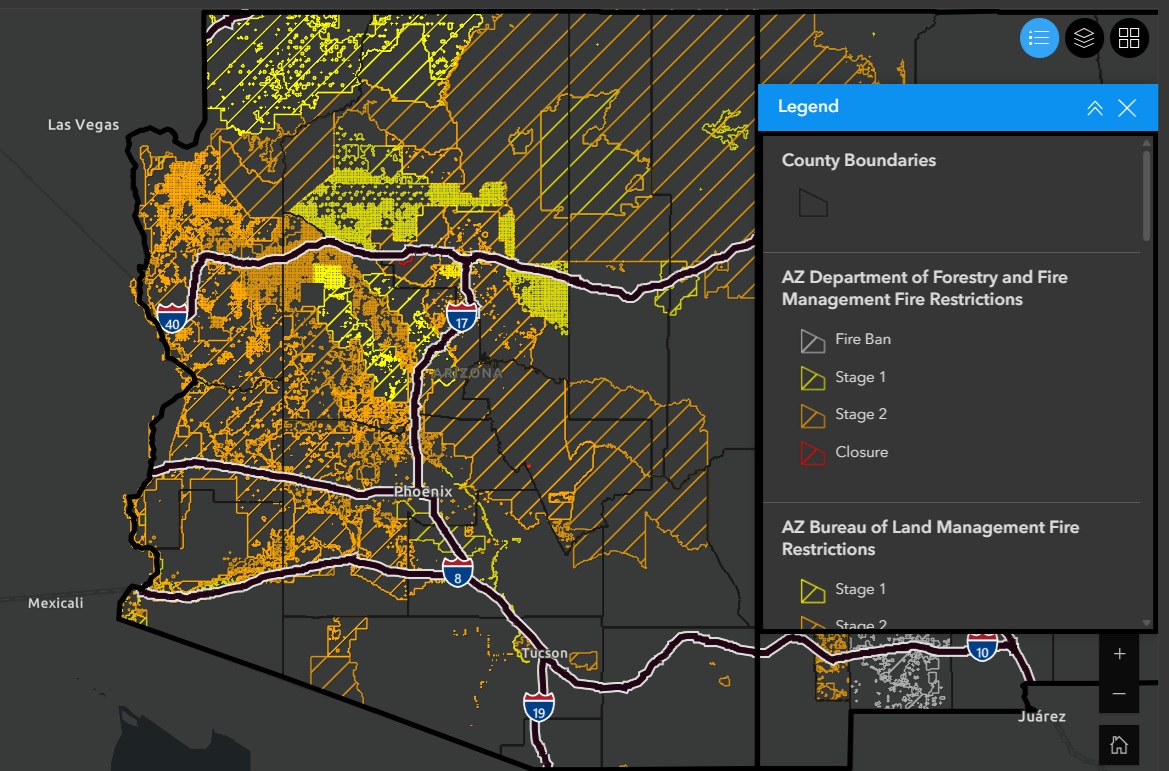Click the Forestry Stage 2 orange swatch
This screenshot has width=1169, height=771.
(x=813, y=416)
